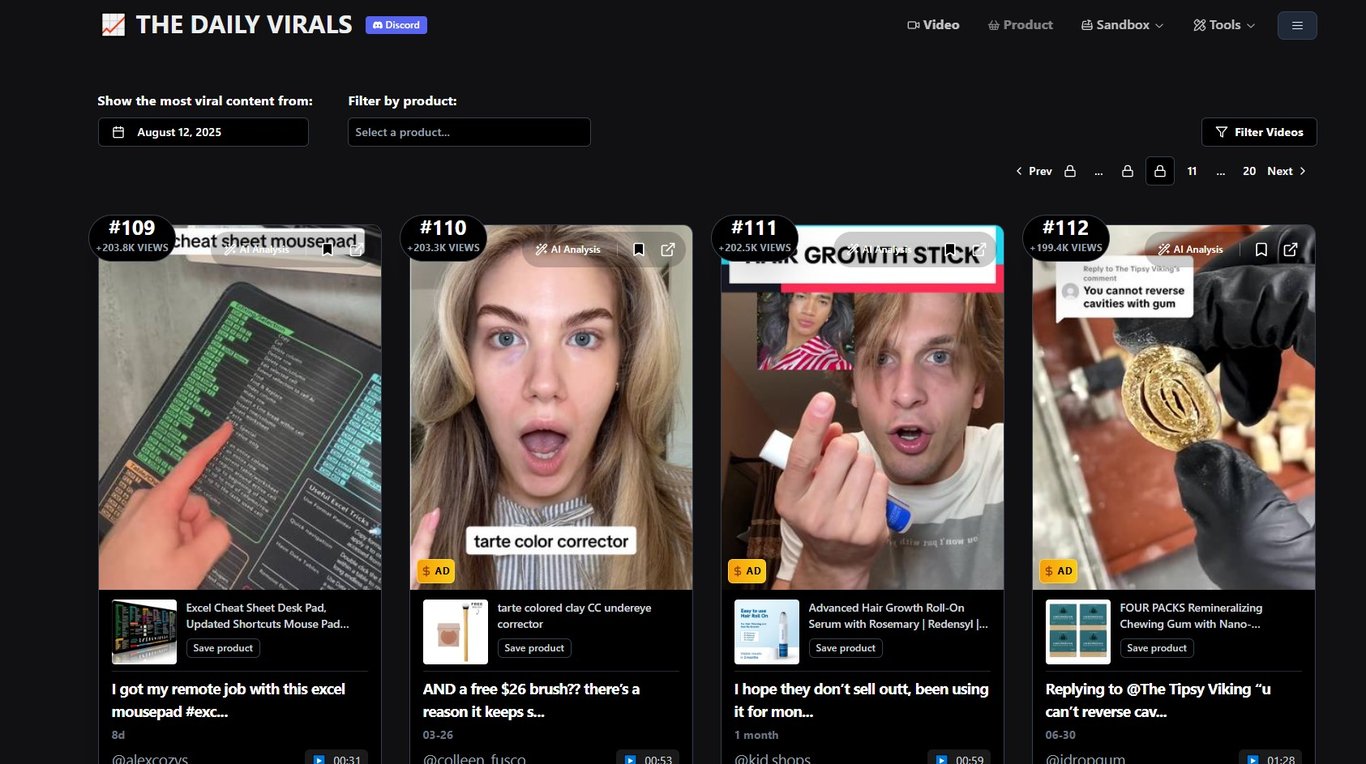Screen dimensions: 1366x764
Task: Save product FOUR PACKS Remineralizing Chewing Gum
Action: tap(1157, 648)
